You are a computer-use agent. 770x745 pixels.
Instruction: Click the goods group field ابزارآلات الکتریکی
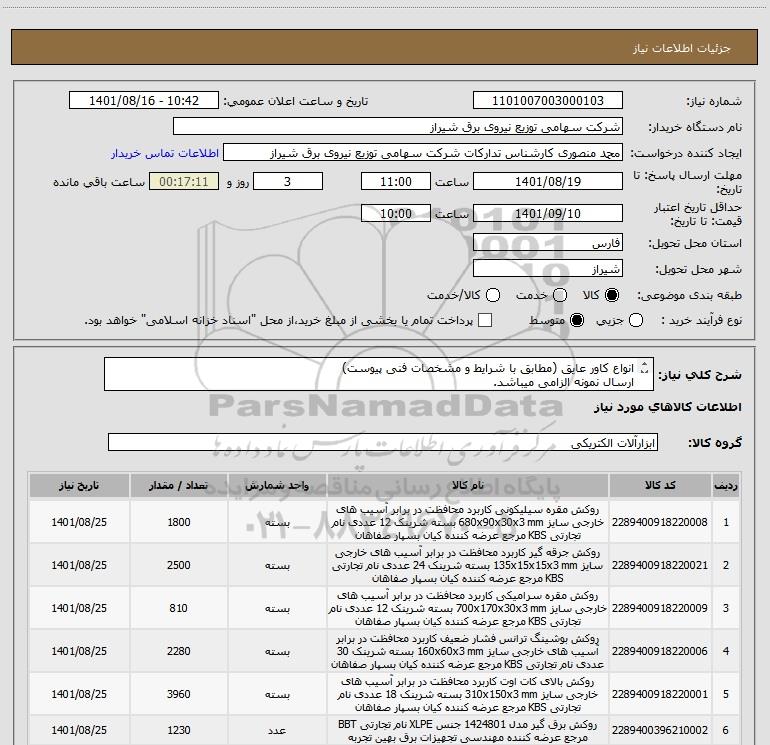(x=383, y=442)
